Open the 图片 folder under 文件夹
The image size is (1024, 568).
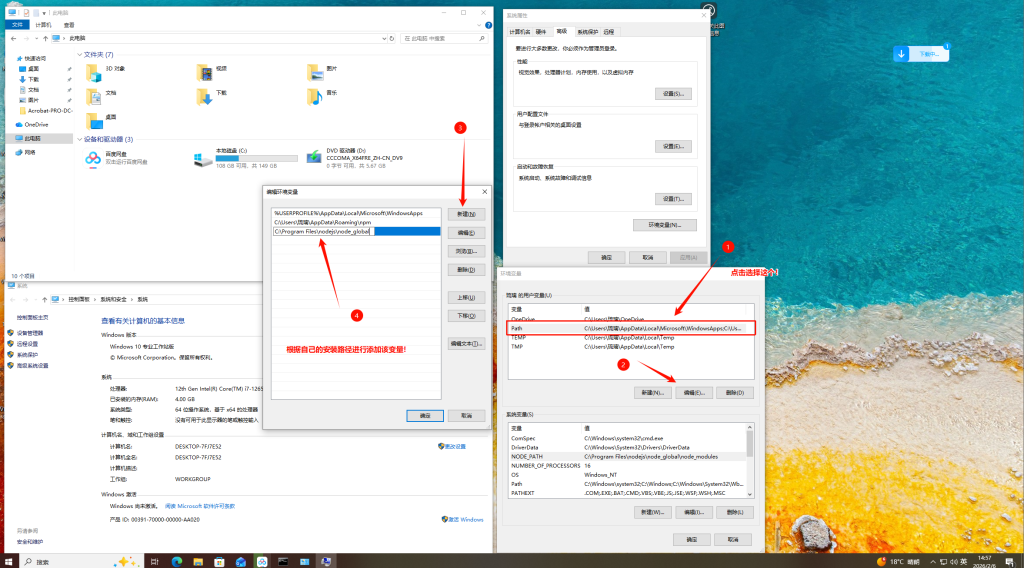click(x=322, y=71)
